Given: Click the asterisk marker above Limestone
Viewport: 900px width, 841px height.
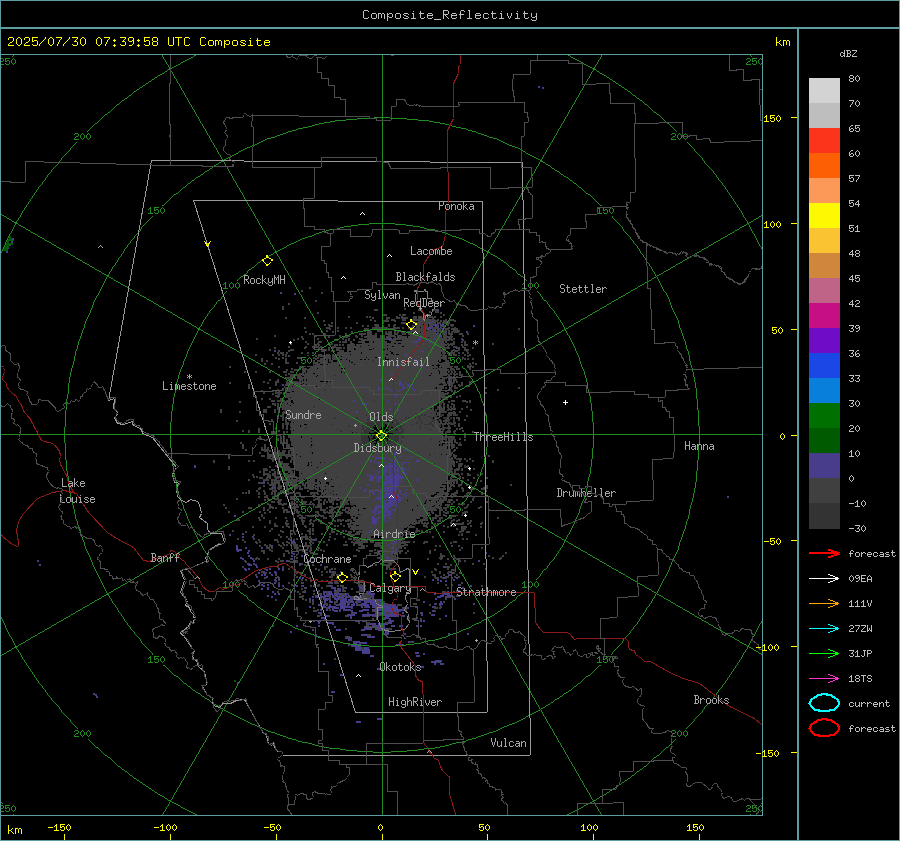Looking at the screenshot, I should (x=189, y=377).
